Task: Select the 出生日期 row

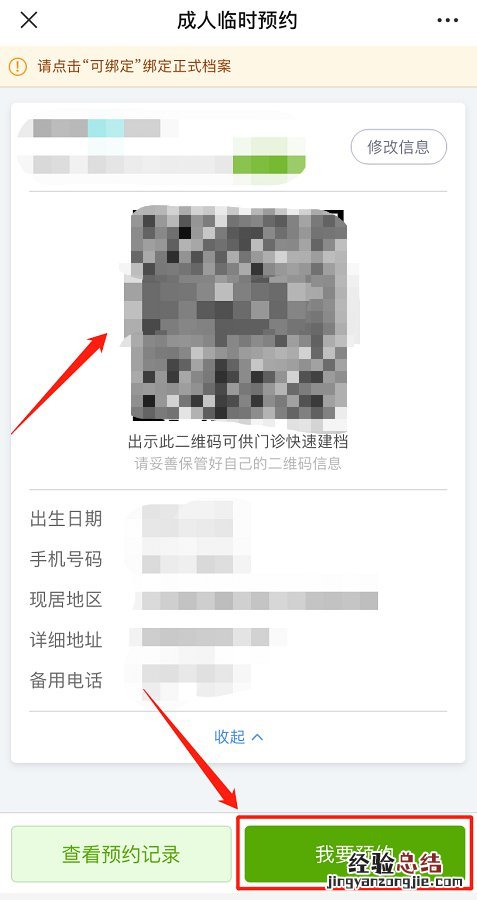Action: (238, 519)
